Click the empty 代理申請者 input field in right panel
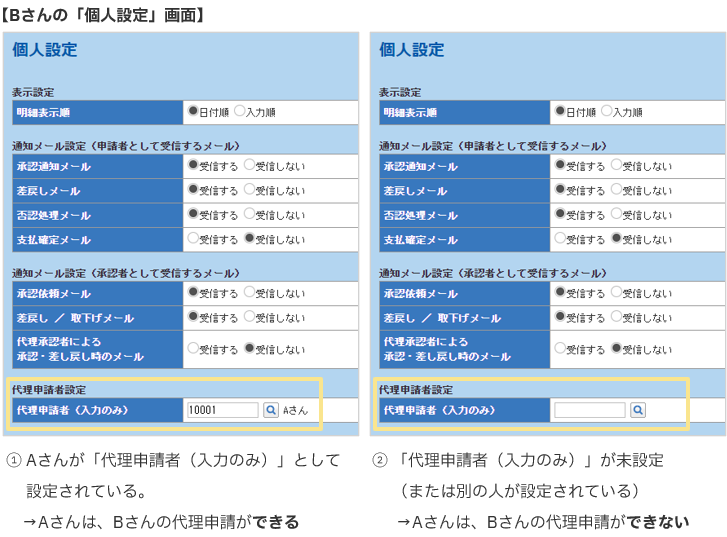 coord(589,410)
